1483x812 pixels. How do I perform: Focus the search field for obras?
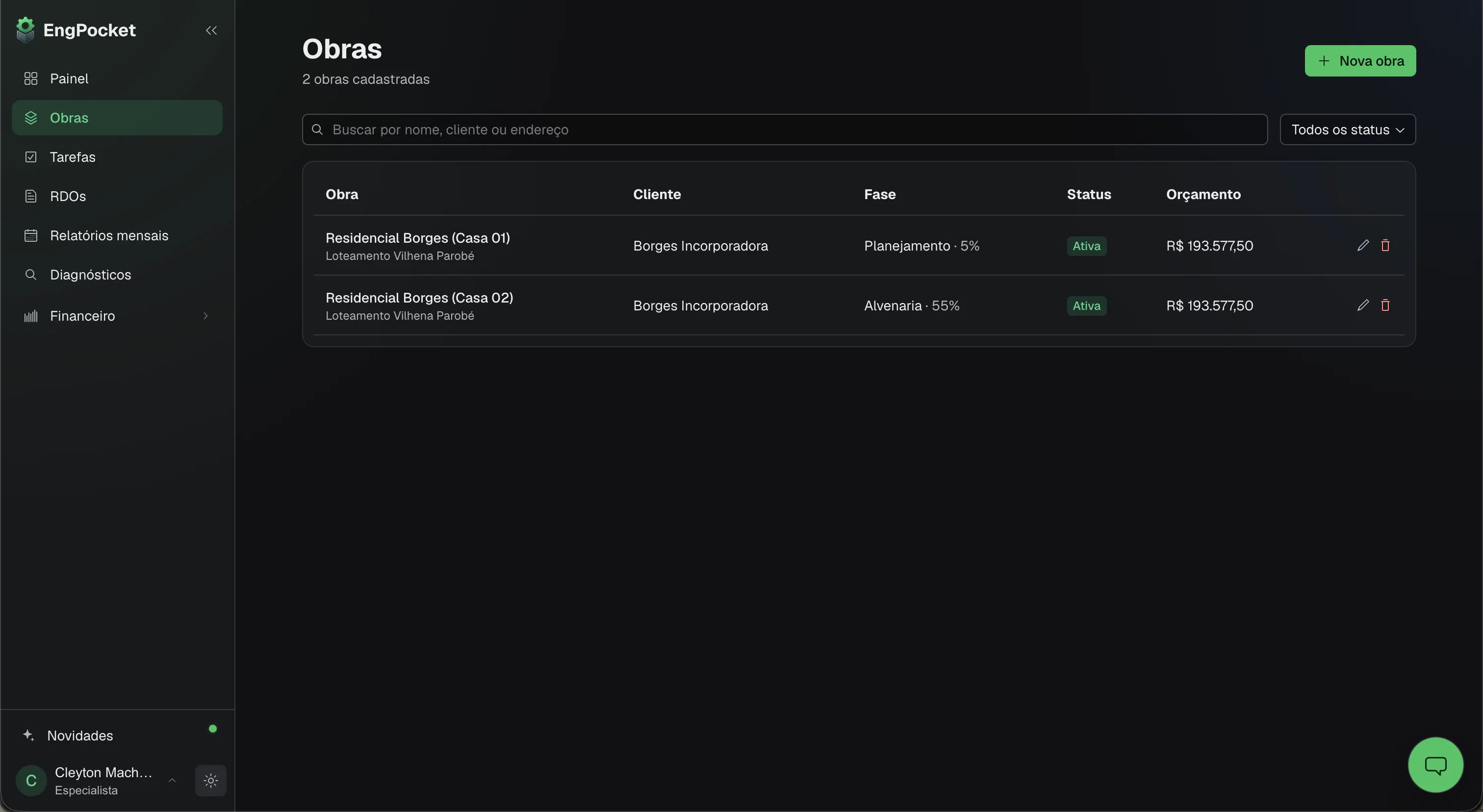click(785, 129)
